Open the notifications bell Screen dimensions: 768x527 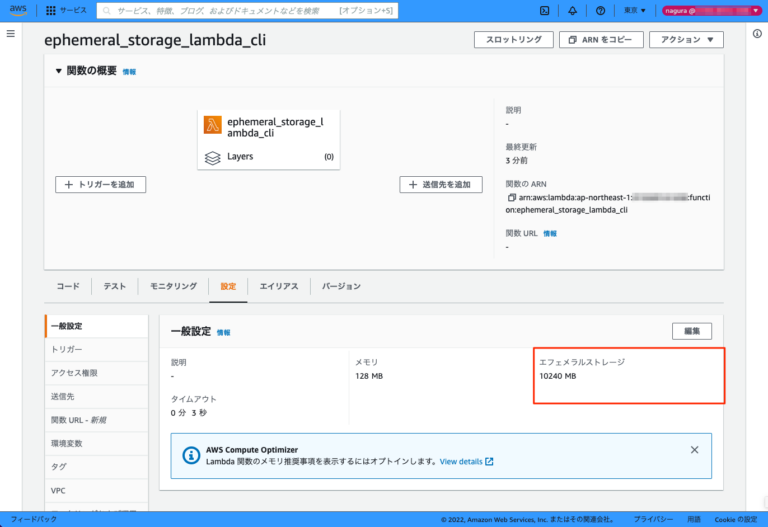click(571, 11)
